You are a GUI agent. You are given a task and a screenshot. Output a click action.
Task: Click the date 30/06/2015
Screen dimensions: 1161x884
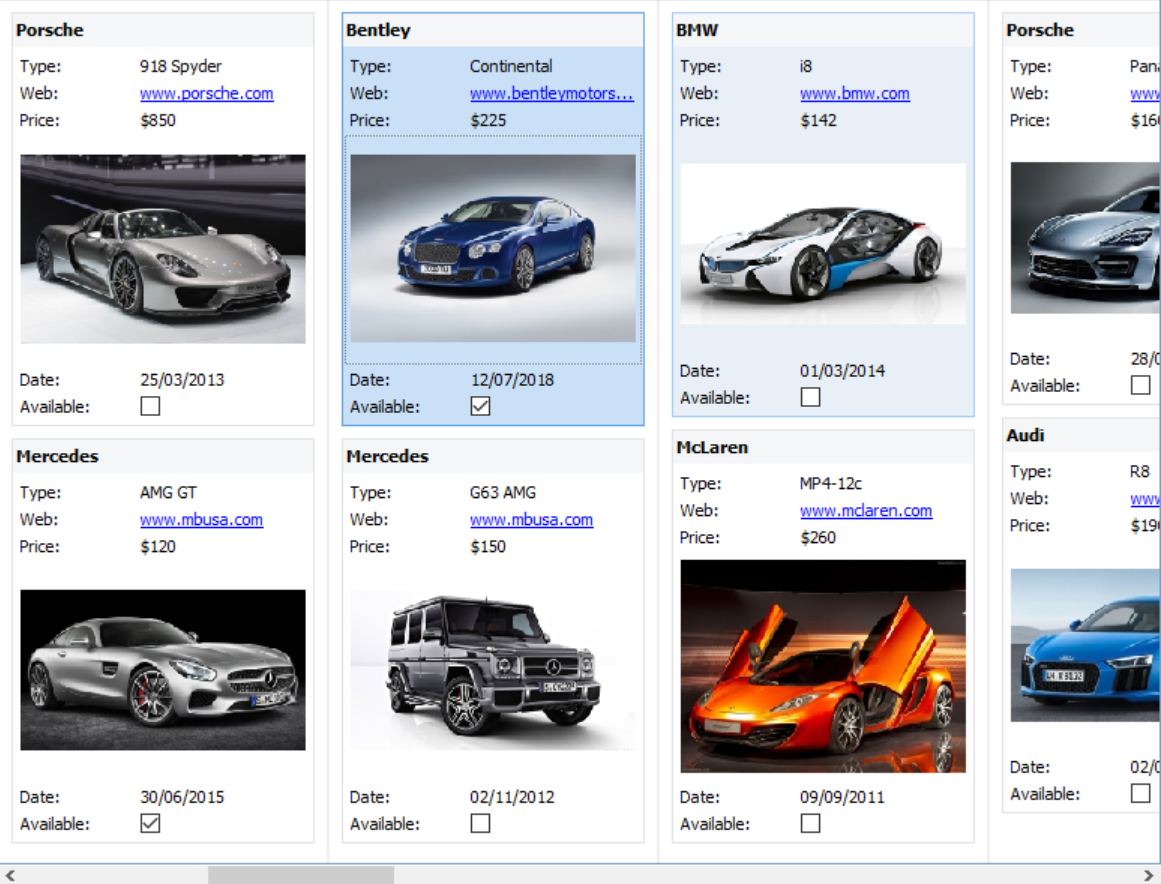click(x=182, y=797)
